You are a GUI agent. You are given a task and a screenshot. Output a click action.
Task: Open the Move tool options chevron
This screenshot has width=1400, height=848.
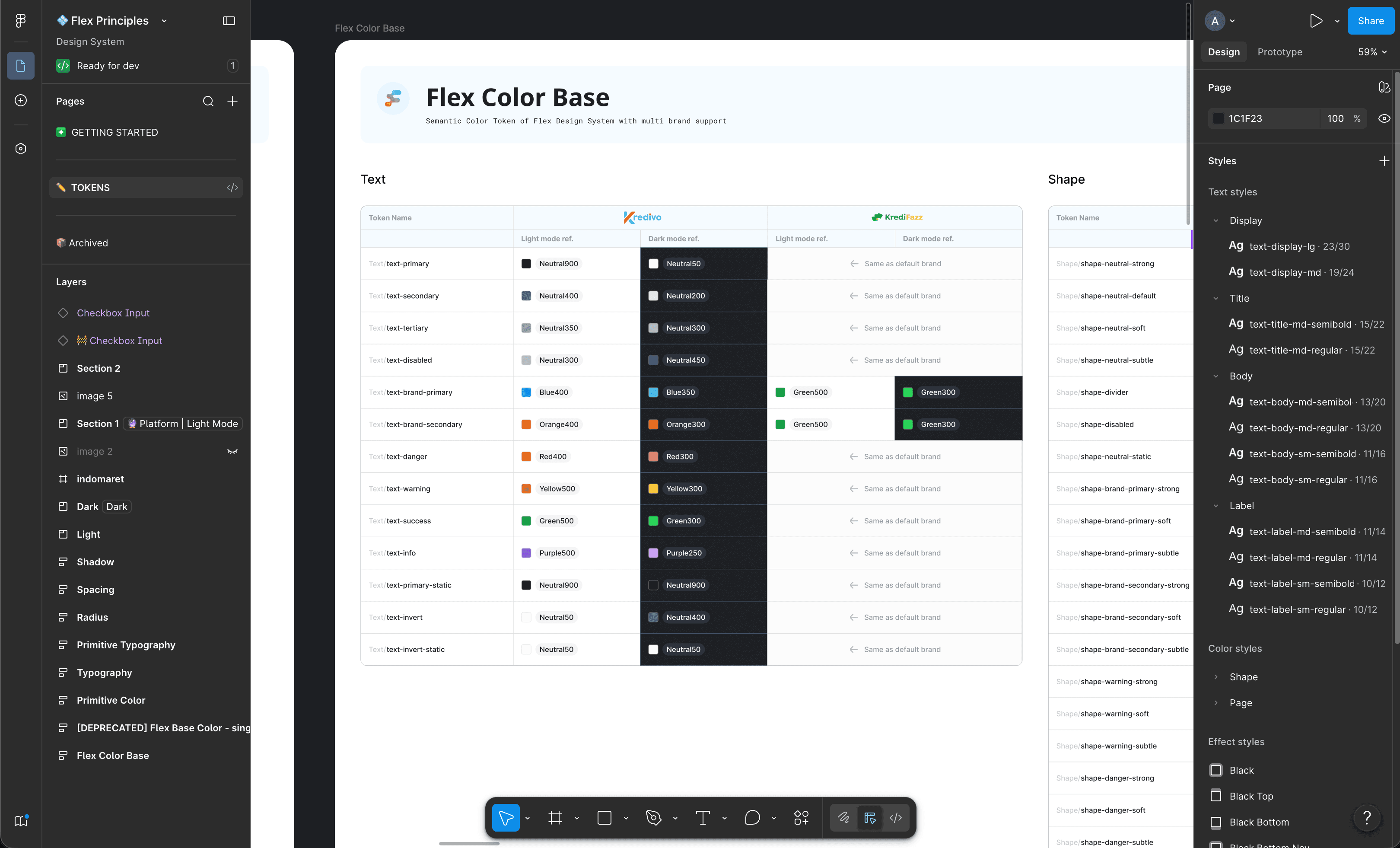(528, 818)
